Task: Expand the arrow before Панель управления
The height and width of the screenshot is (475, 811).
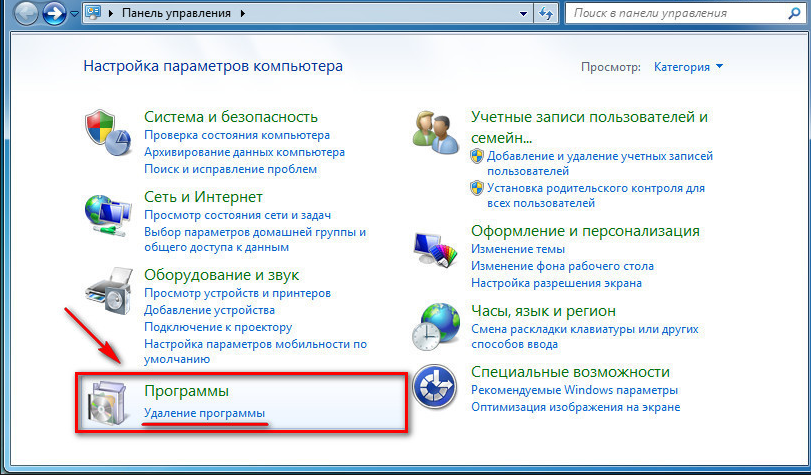Action: 111,13
